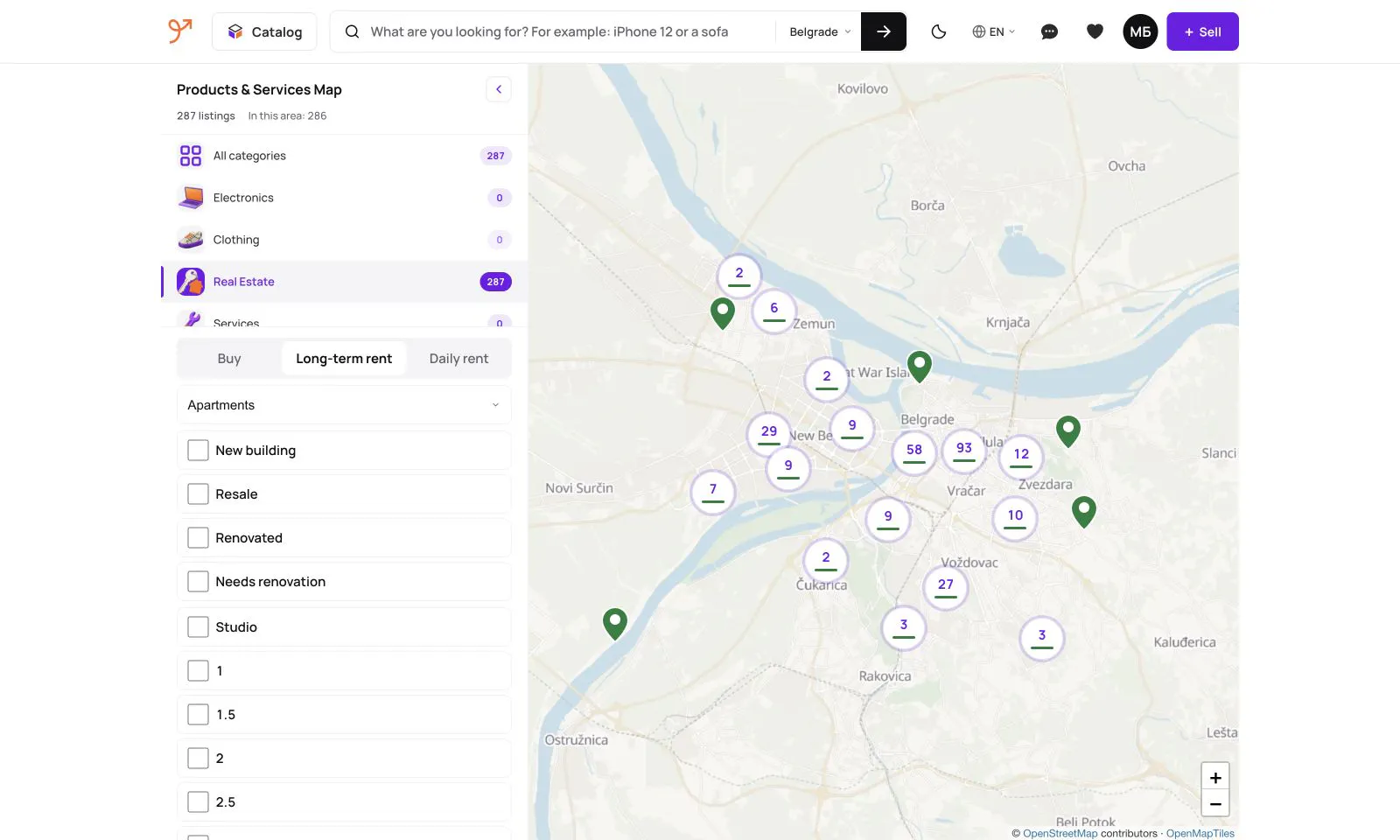Check the Studio checkbox
1400x840 pixels.
(x=199, y=627)
